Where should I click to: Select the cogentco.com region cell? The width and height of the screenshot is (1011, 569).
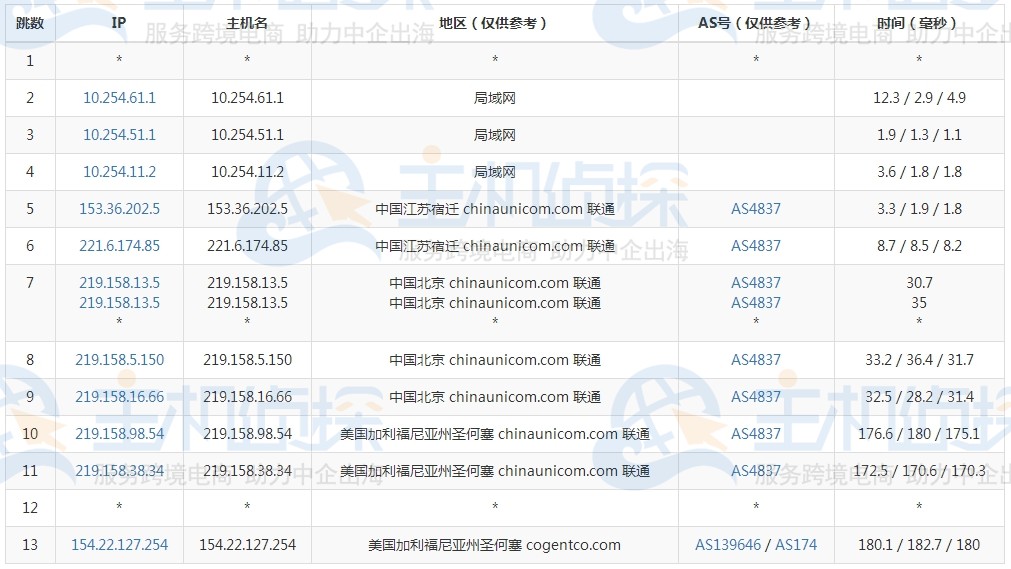[x=494, y=545]
